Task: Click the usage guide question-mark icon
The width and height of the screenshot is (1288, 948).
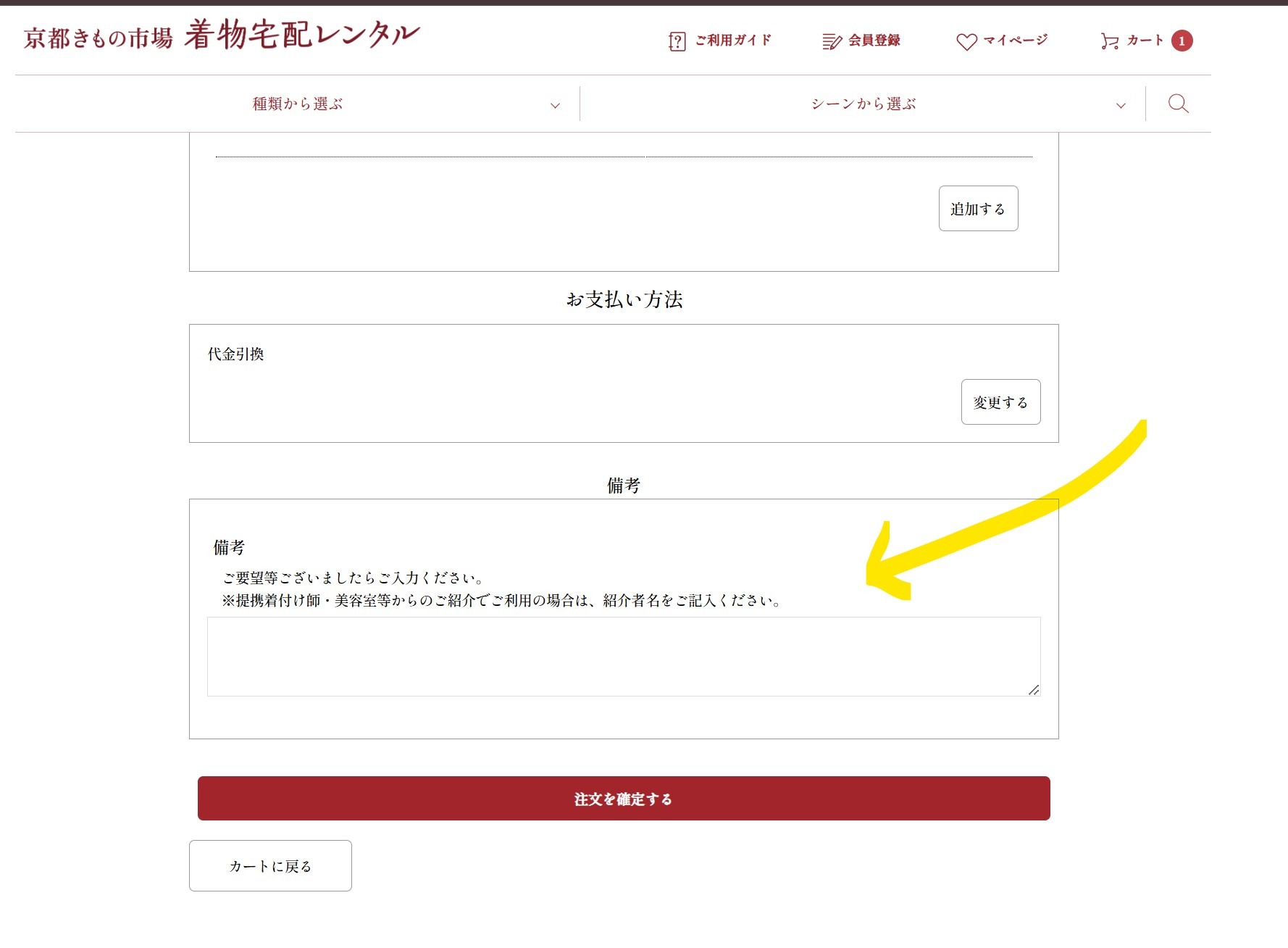Action: (677, 41)
